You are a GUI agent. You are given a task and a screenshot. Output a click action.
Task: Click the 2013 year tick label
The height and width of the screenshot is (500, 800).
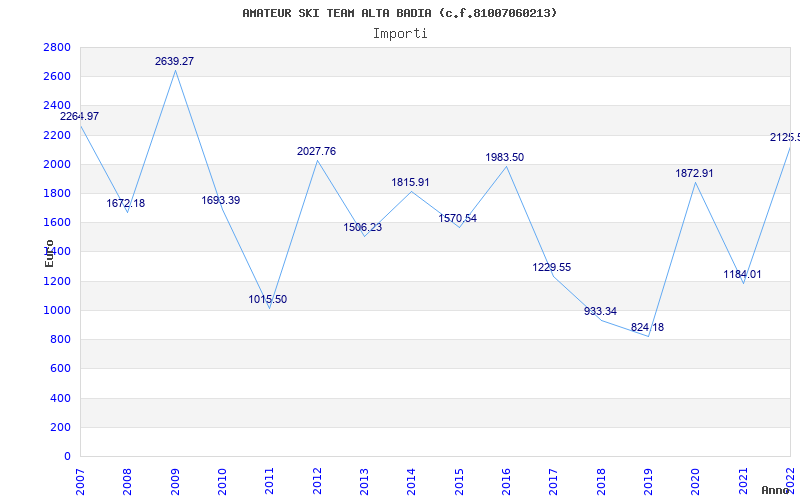coord(364,481)
